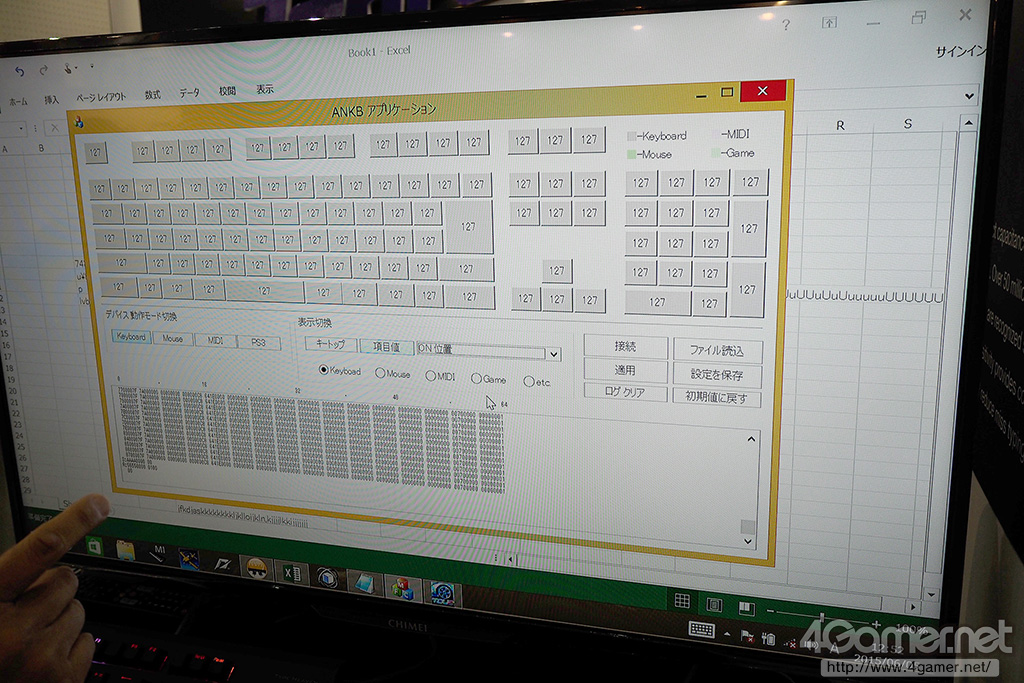Click the log panel scroll-up arrow
The width and height of the screenshot is (1024, 683).
[751, 439]
